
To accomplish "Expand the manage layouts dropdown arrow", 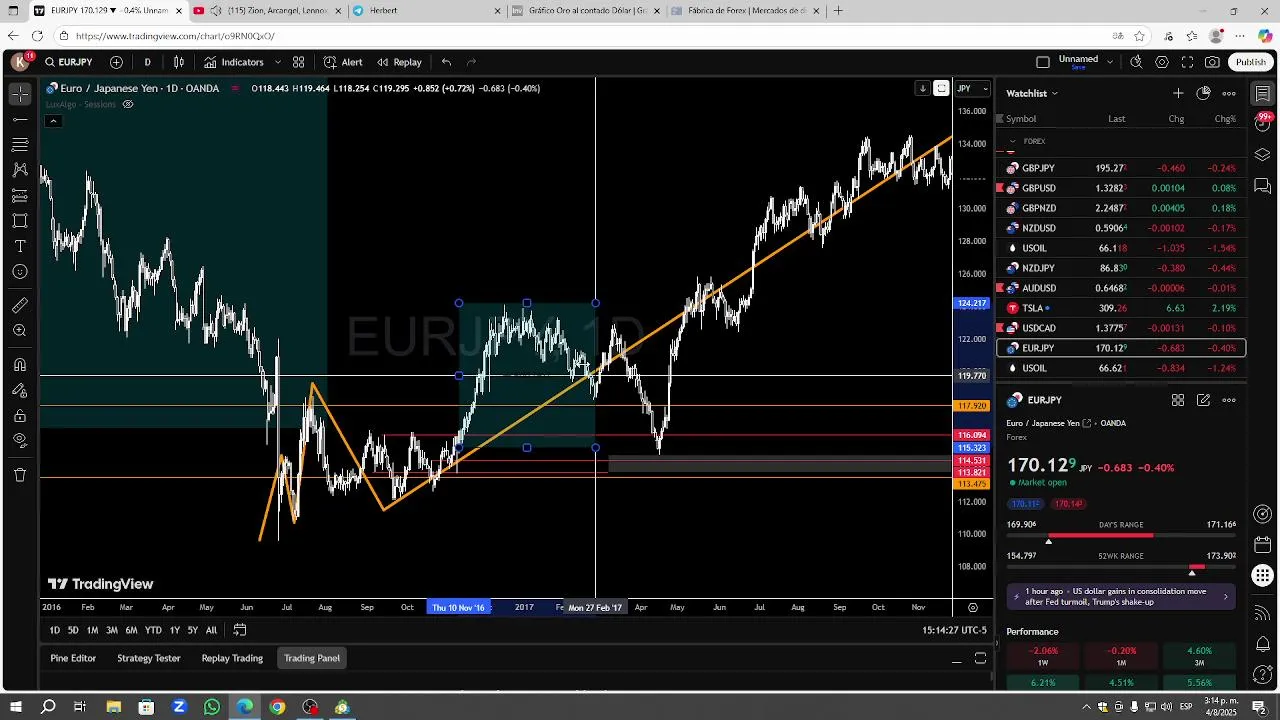I will click(1110, 62).
